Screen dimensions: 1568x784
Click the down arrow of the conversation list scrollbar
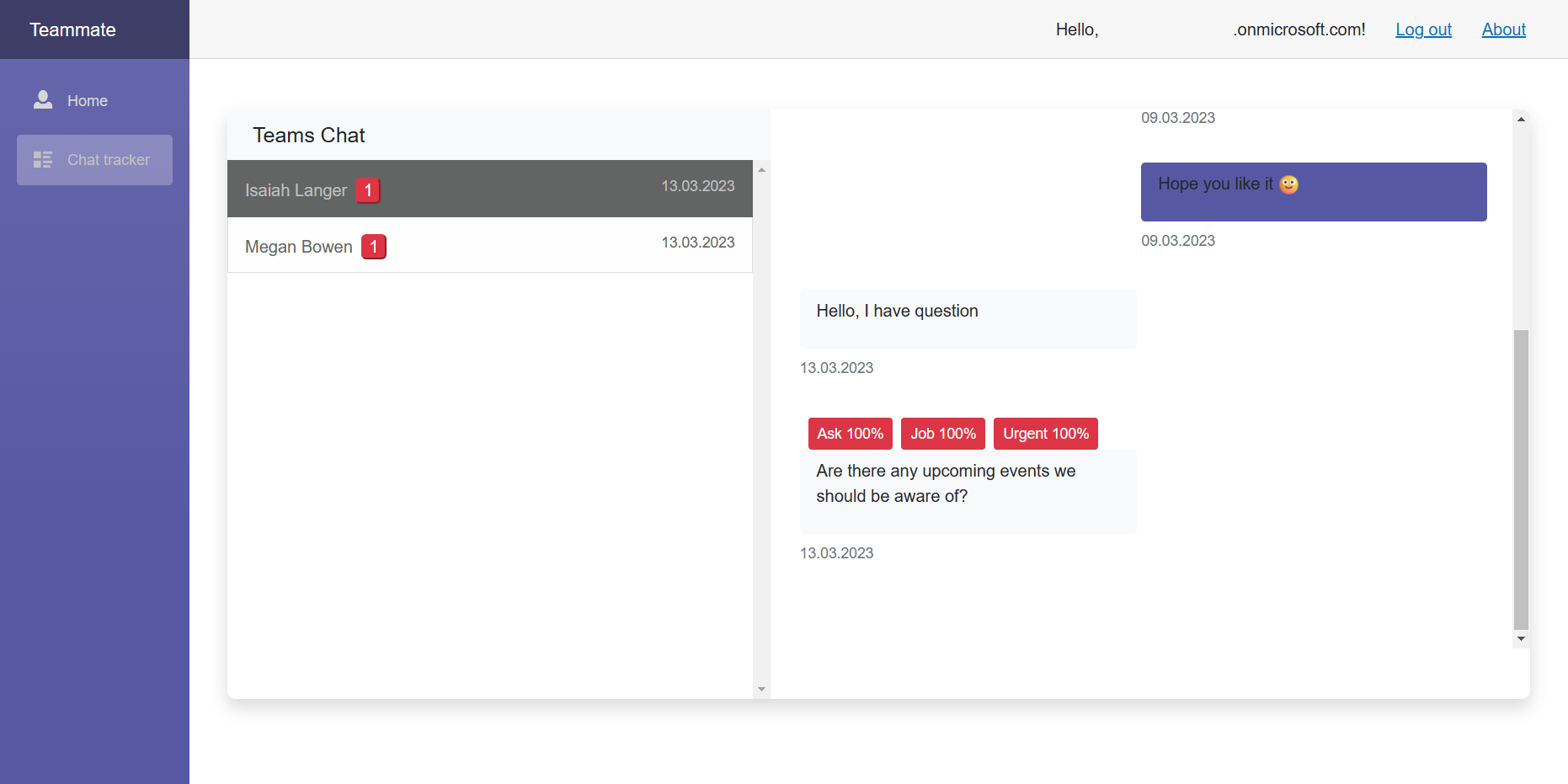[761, 690]
